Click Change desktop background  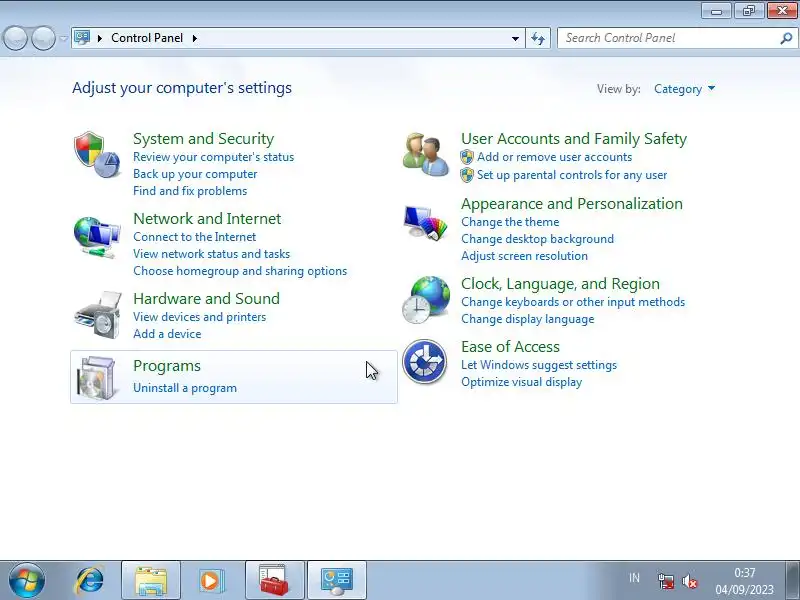click(x=537, y=239)
